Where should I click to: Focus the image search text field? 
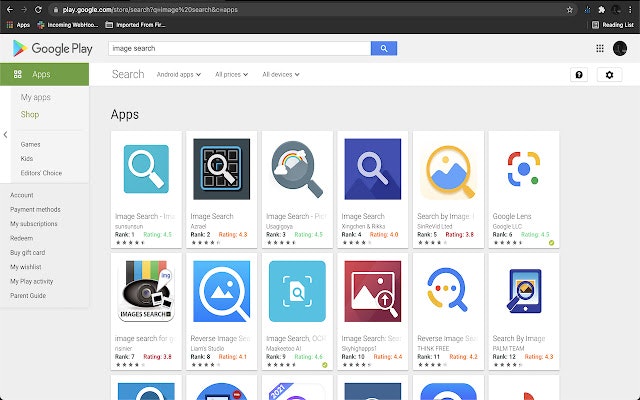pos(240,48)
